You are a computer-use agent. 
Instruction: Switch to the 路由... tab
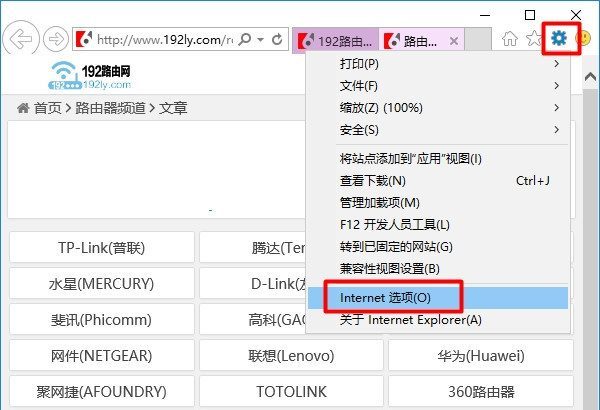pyautogui.click(x=421, y=40)
